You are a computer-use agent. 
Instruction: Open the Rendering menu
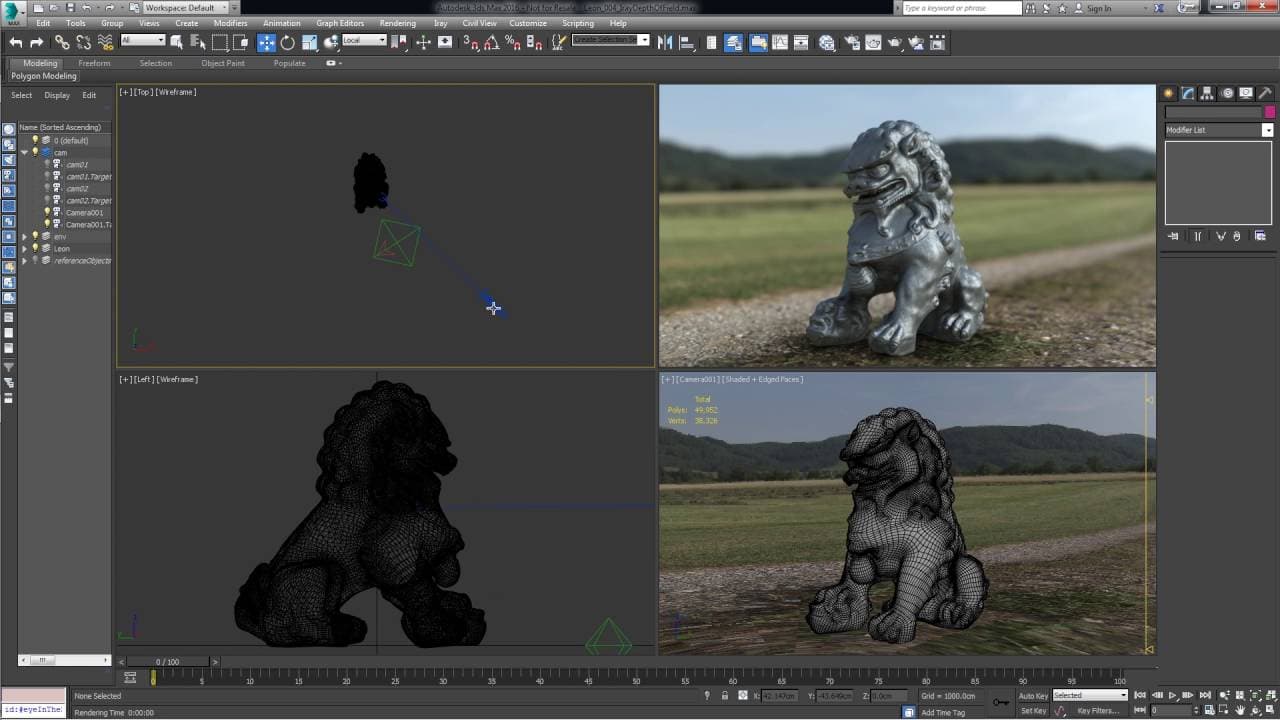pyautogui.click(x=398, y=23)
